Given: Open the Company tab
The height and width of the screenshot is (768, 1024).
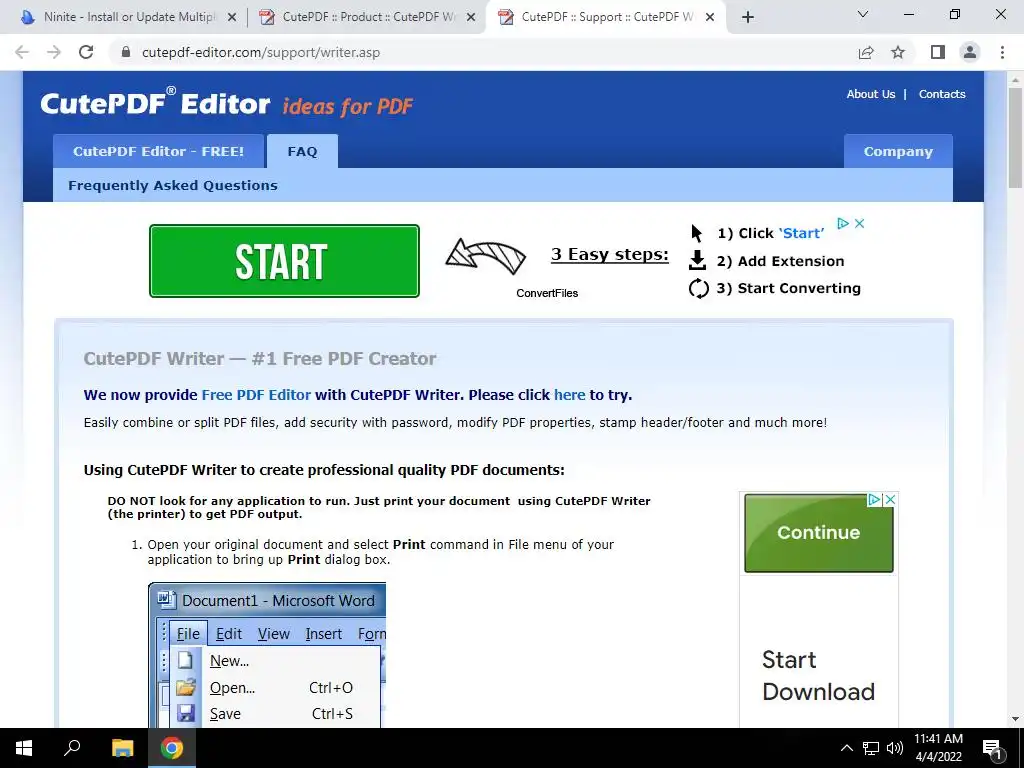Looking at the screenshot, I should (898, 152).
